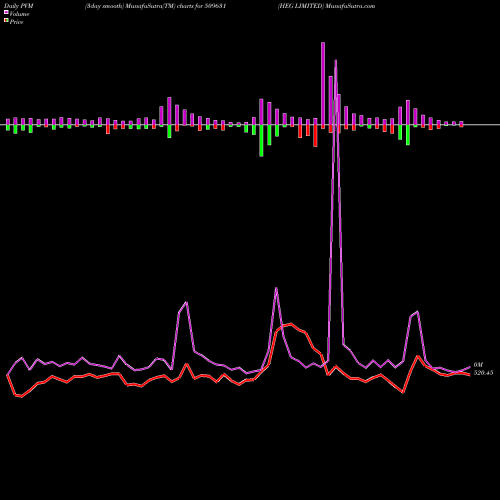Click the HEG LIMITED MunafaSutra.com heading
Image resolution: width=500 pixels, height=500 pixels.
326,6
